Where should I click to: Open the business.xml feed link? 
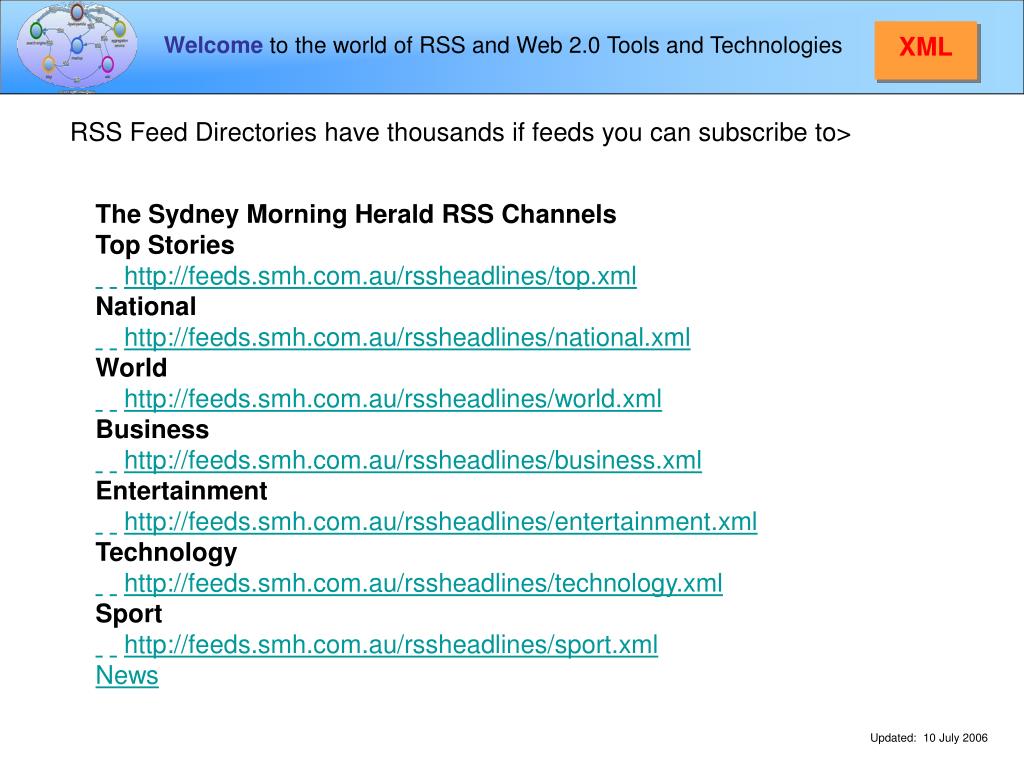(x=413, y=460)
